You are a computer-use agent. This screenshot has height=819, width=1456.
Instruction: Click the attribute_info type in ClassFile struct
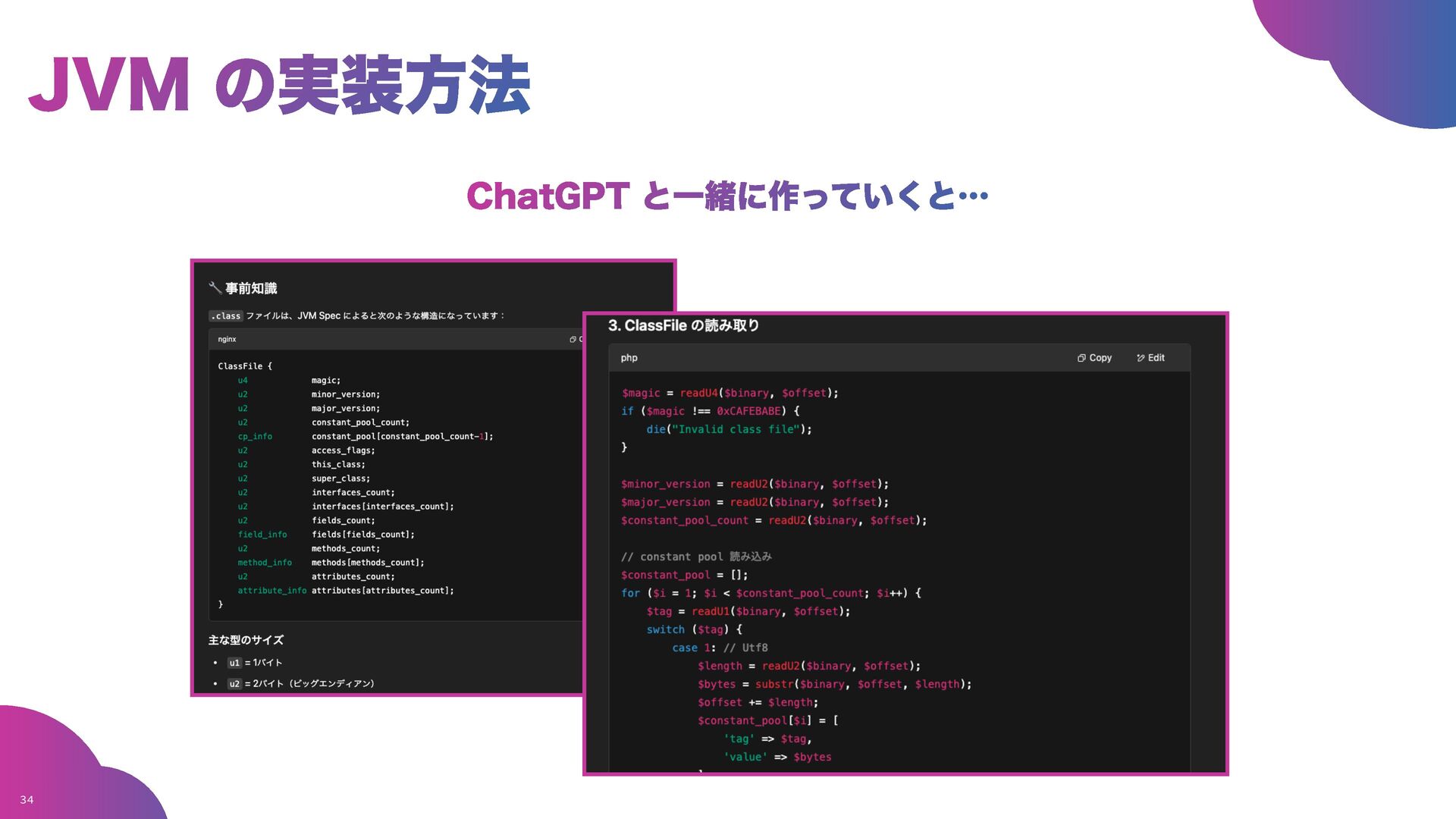pos(271,591)
